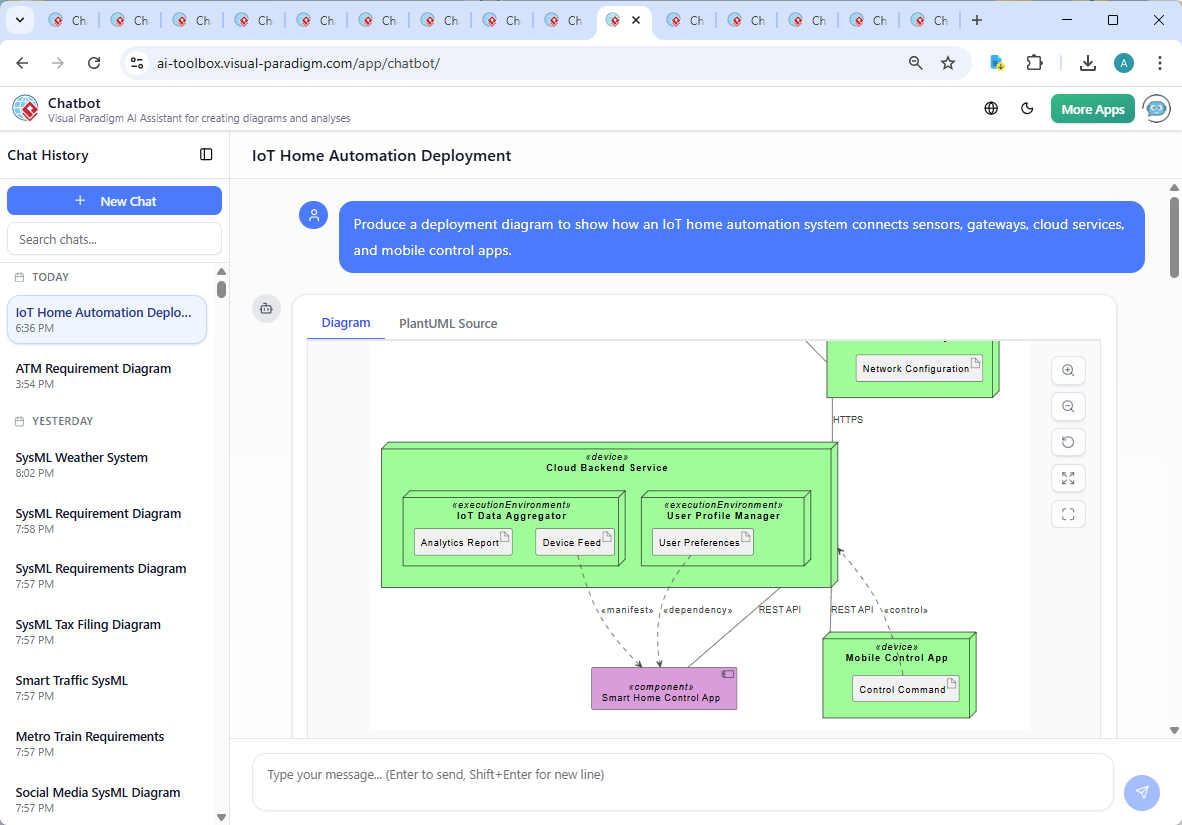Toggle dark mode with moon icon
1182x825 pixels.
pos(1027,109)
